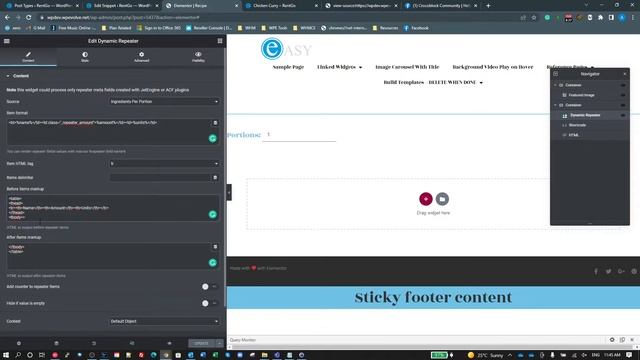Click the add template folder button

point(442,199)
